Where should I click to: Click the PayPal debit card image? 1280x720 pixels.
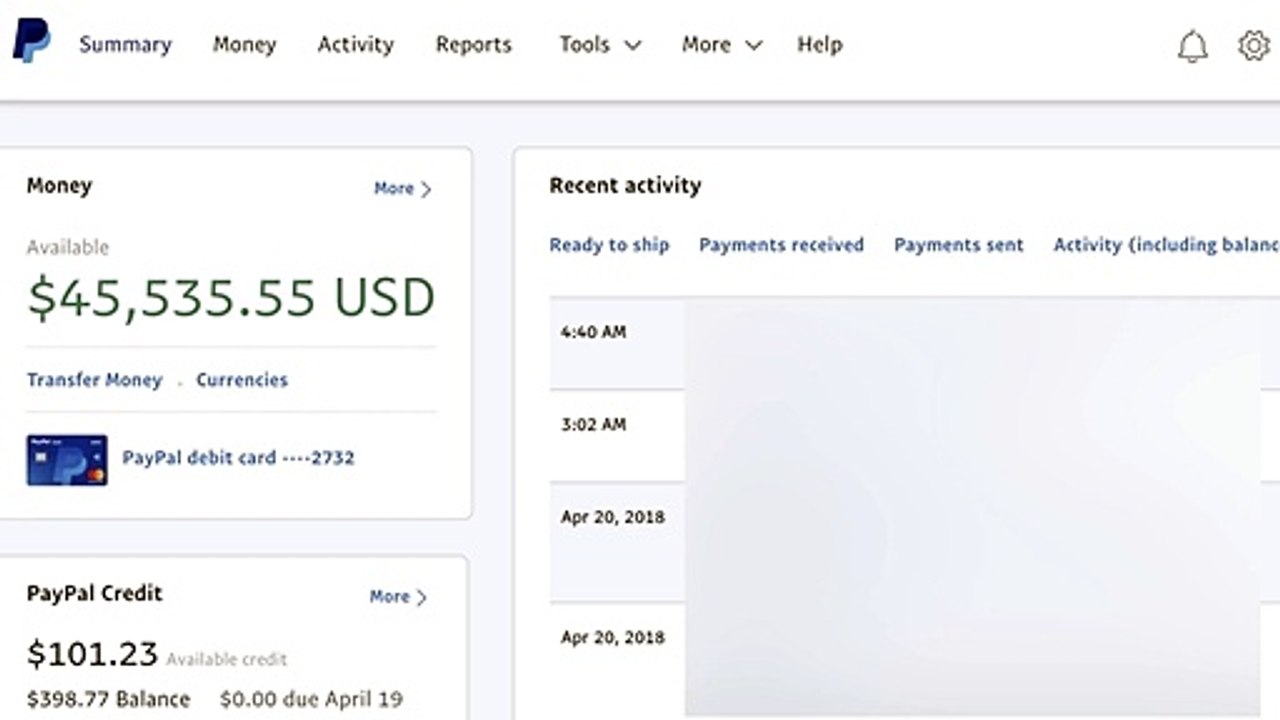67,459
